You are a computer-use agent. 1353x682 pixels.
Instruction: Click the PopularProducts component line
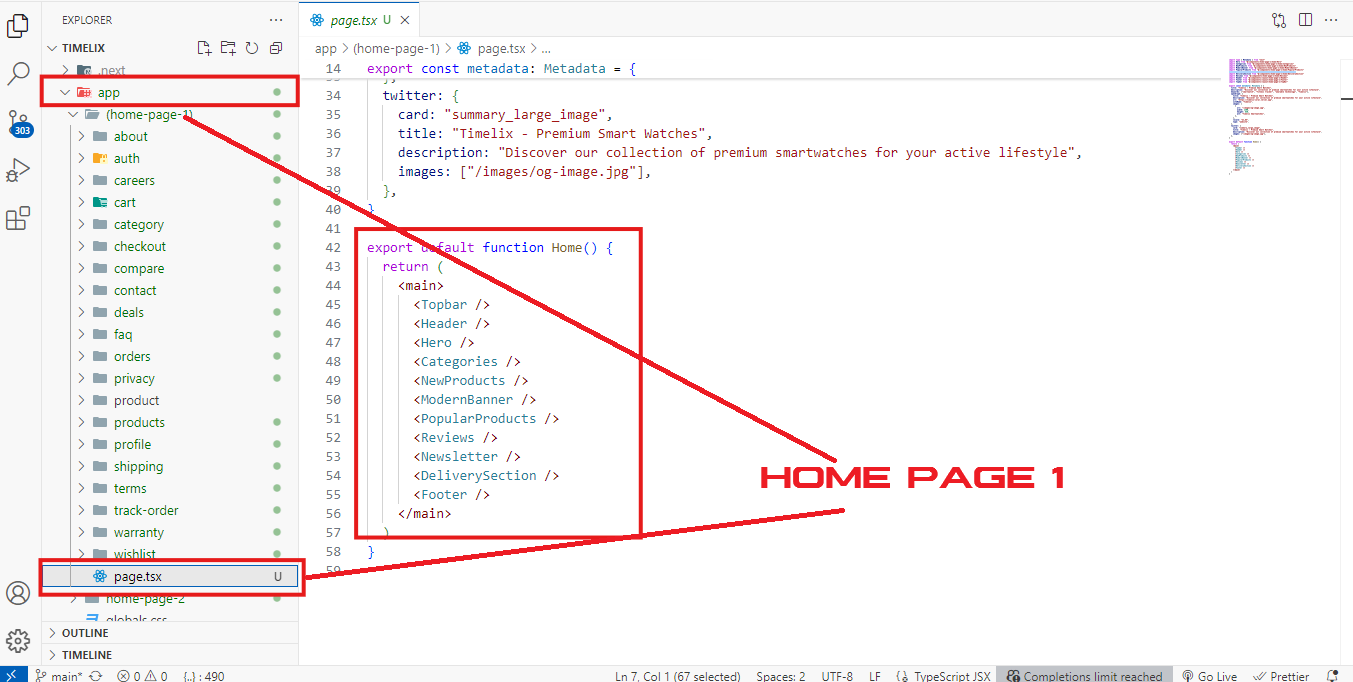tap(486, 418)
